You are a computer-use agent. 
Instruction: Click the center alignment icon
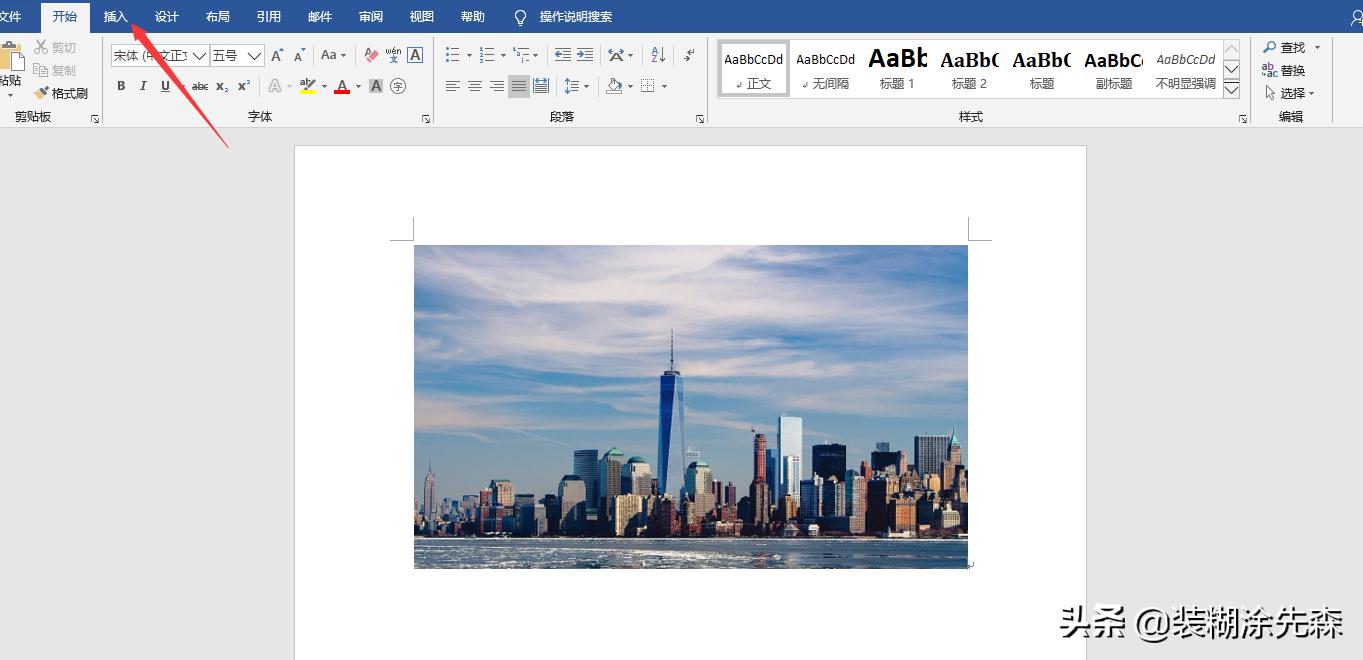click(x=473, y=86)
